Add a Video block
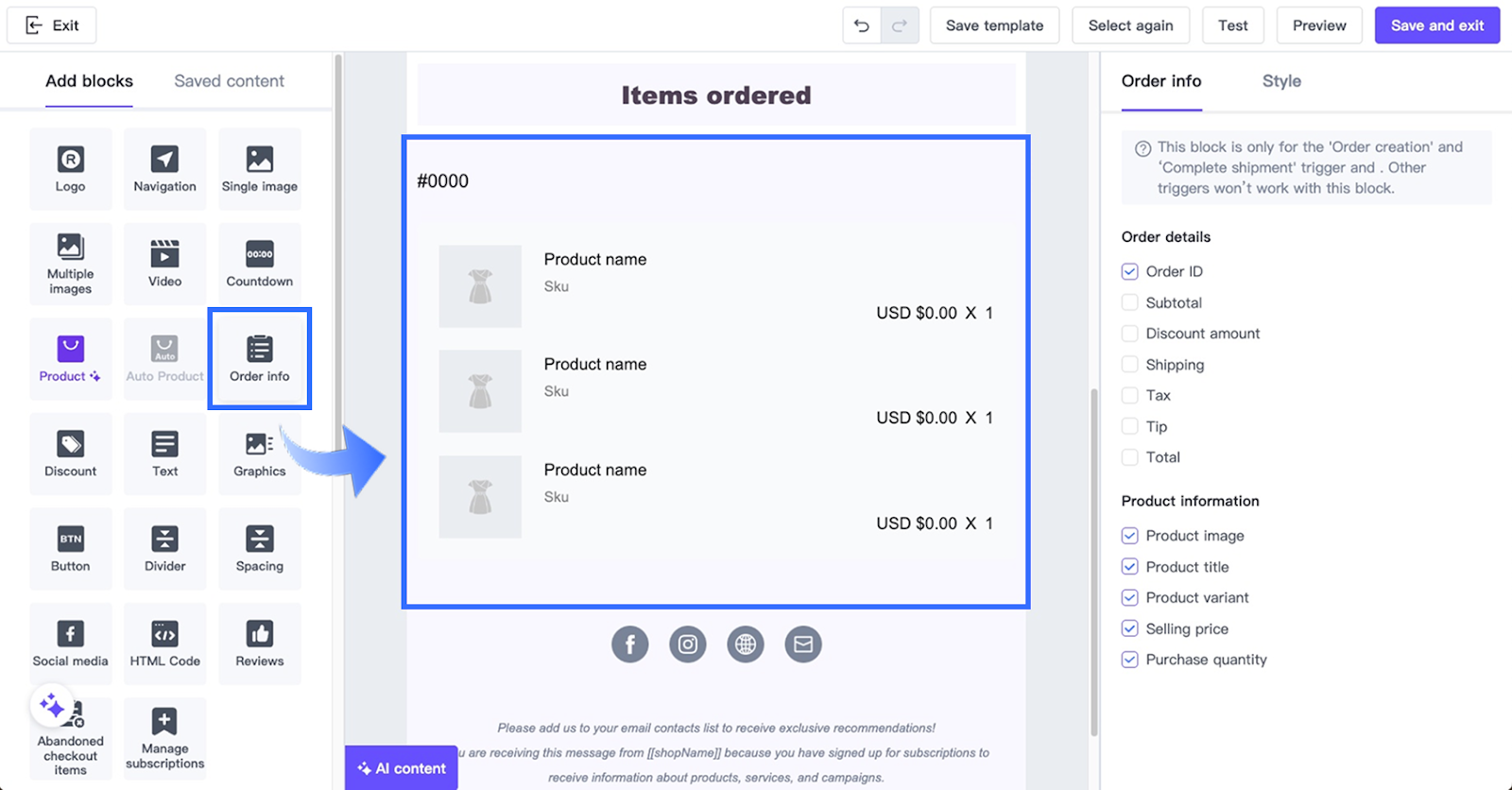The width and height of the screenshot is (1512, 790). [164, 264]
